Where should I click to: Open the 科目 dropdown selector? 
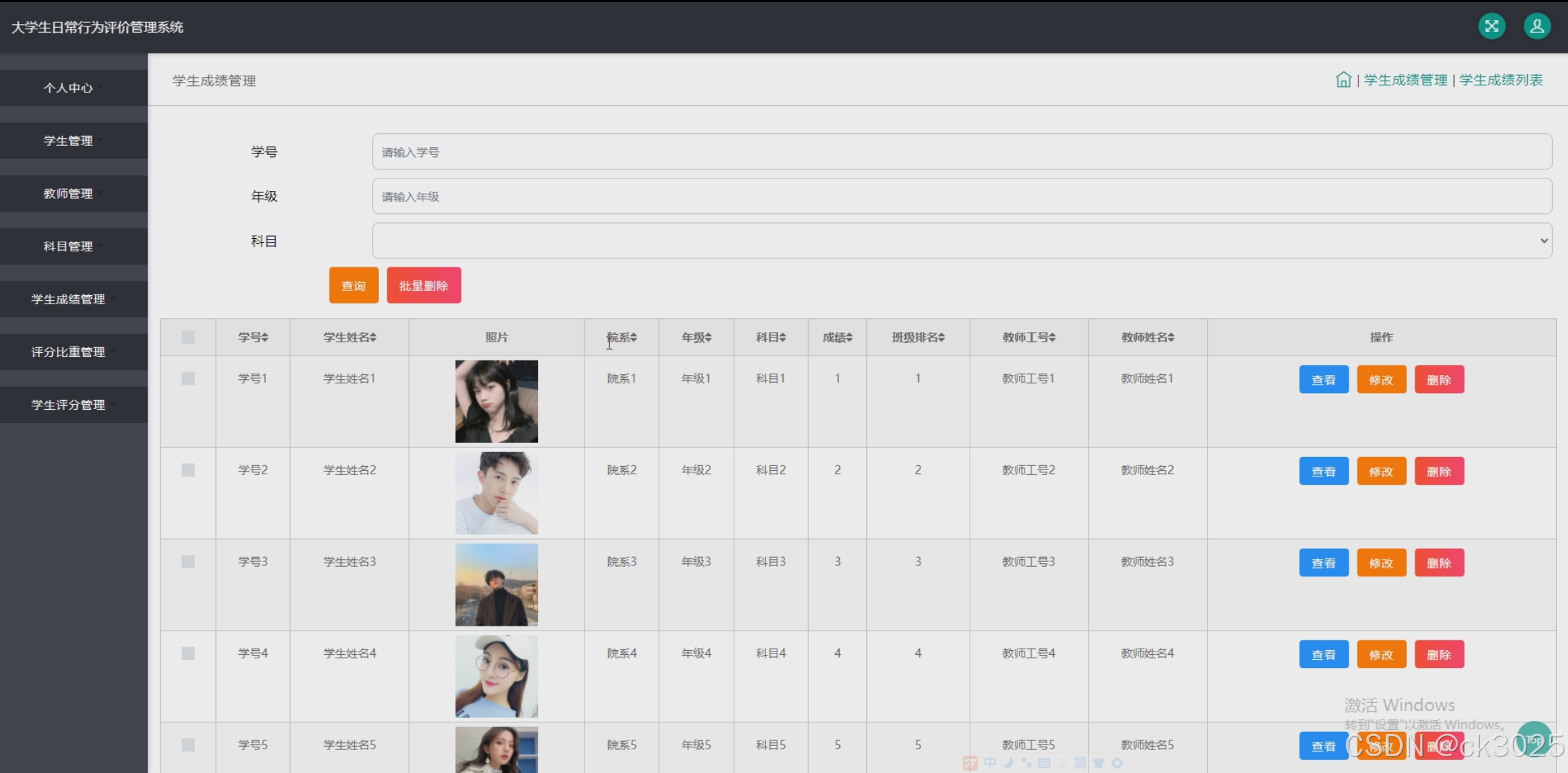(961, 241)
